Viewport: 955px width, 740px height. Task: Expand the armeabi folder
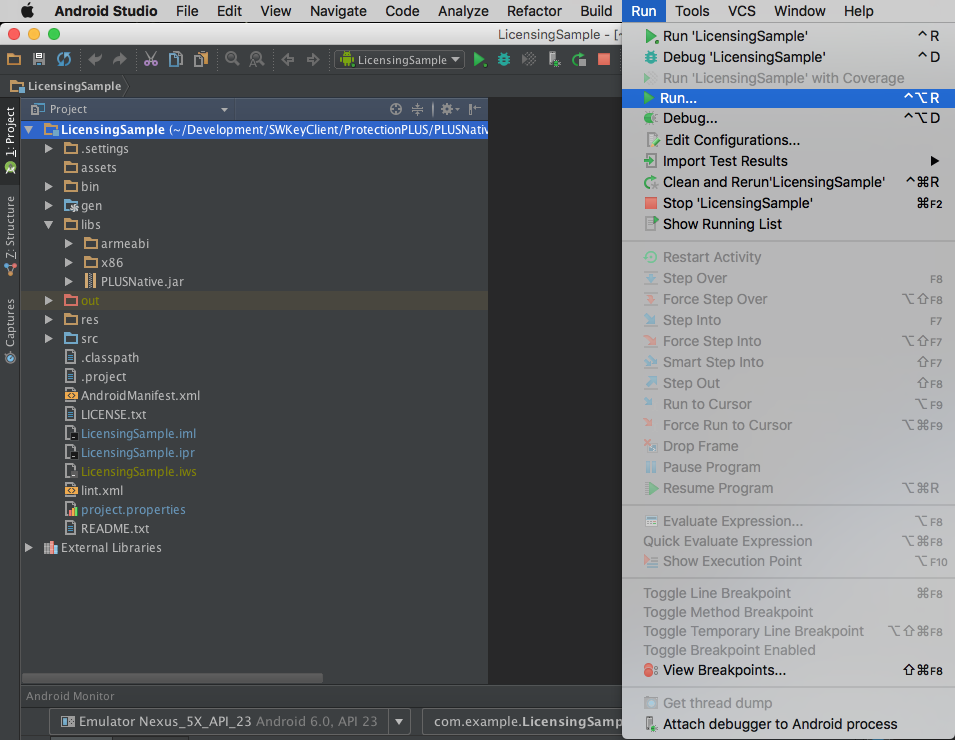coord(69,244)
